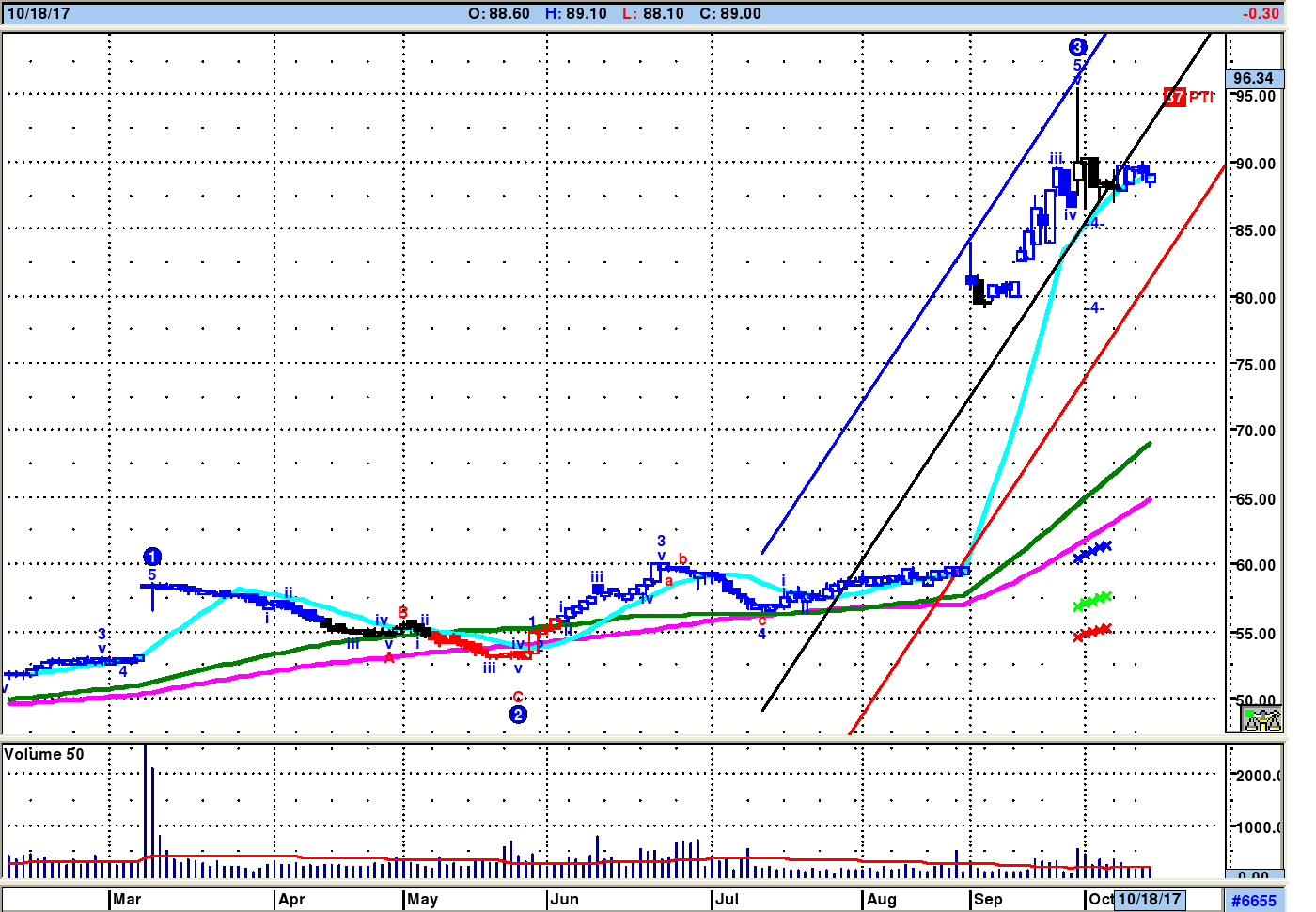1316x912 pixels.
Task: Click the 65.00 price axis label
Action: click(x=1255, y=499)
